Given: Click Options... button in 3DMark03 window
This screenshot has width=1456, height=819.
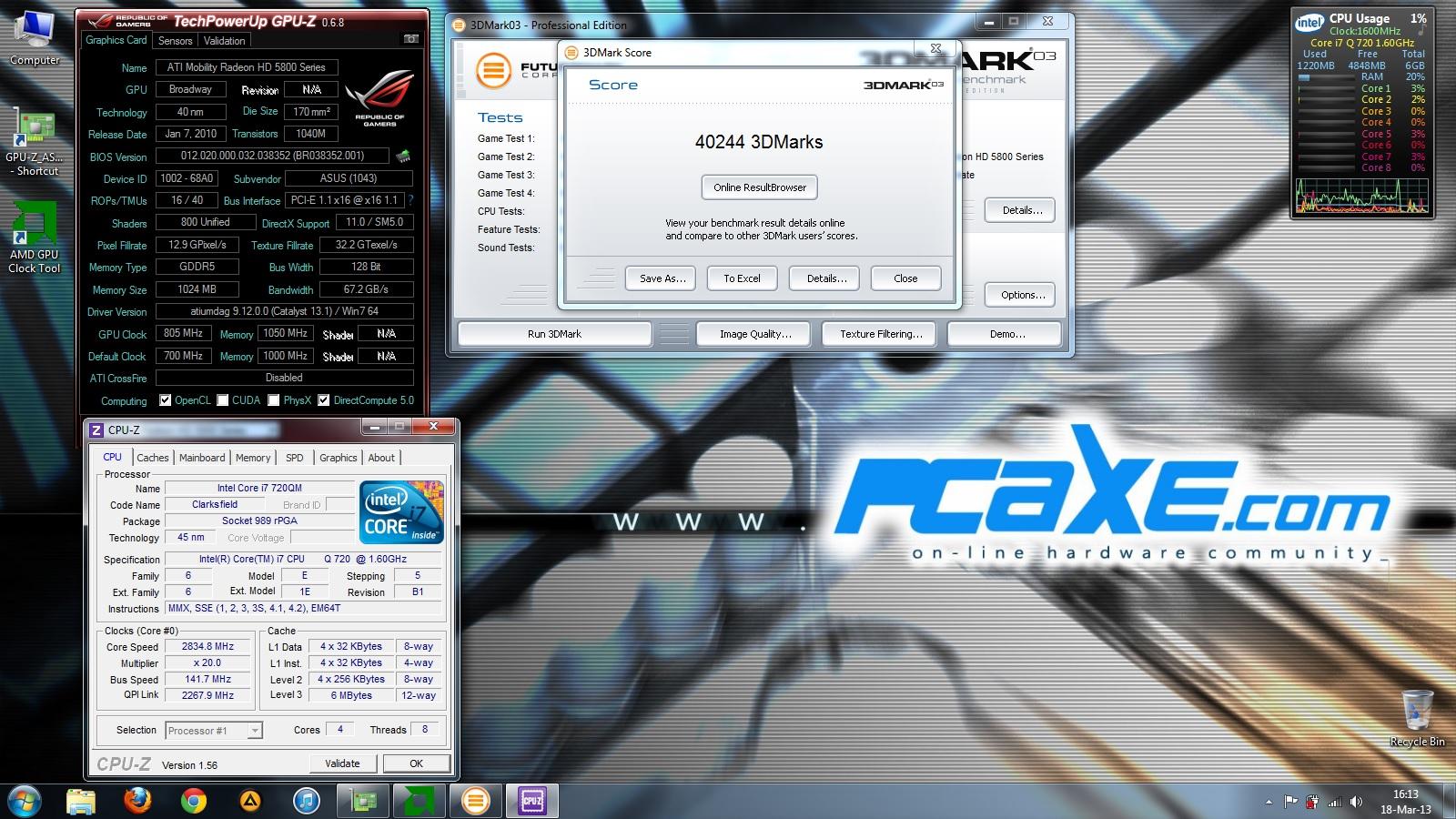Looking at the screenshot, I should click(1022, 295).
